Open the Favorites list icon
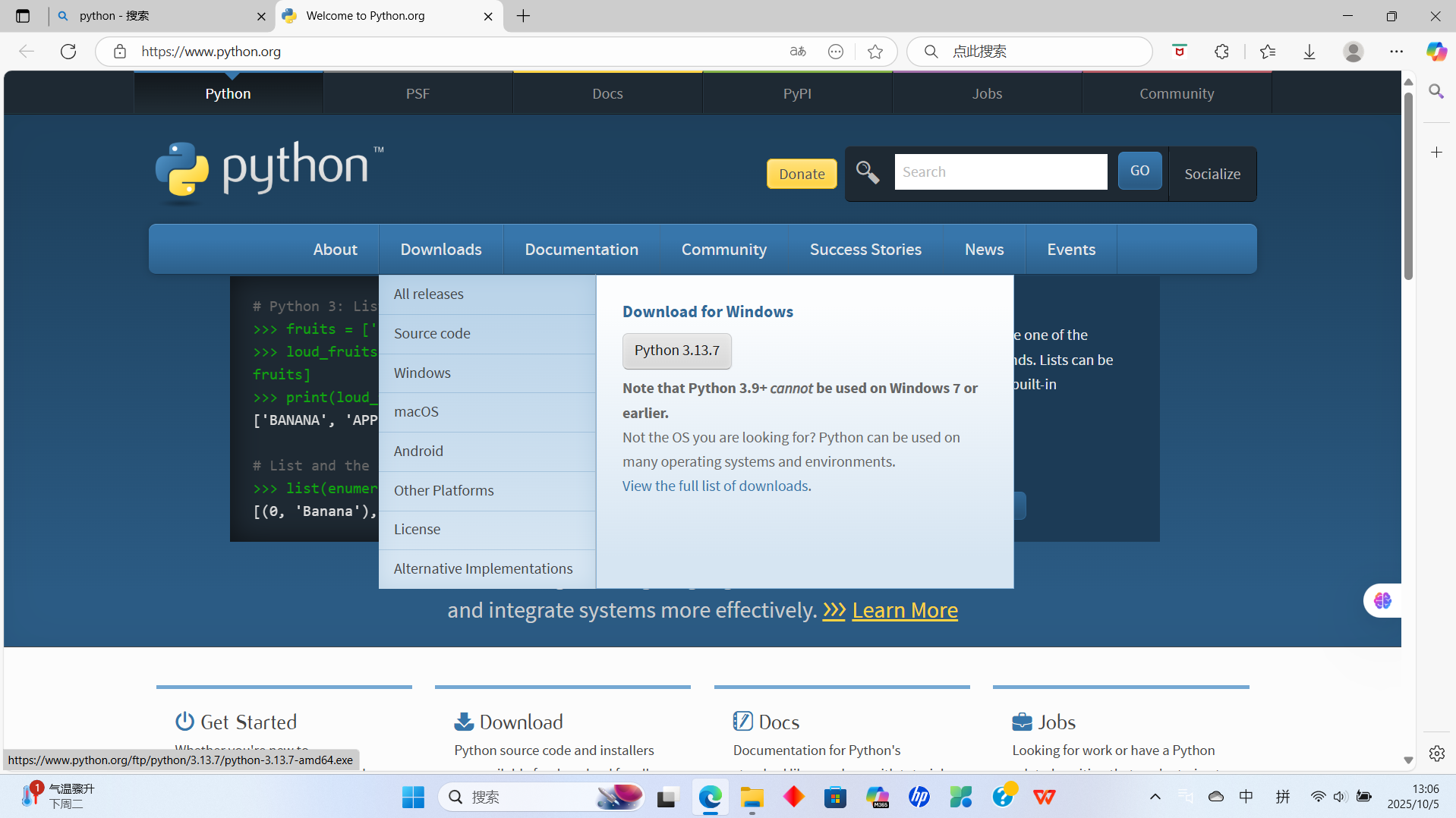 (1268, 52)
